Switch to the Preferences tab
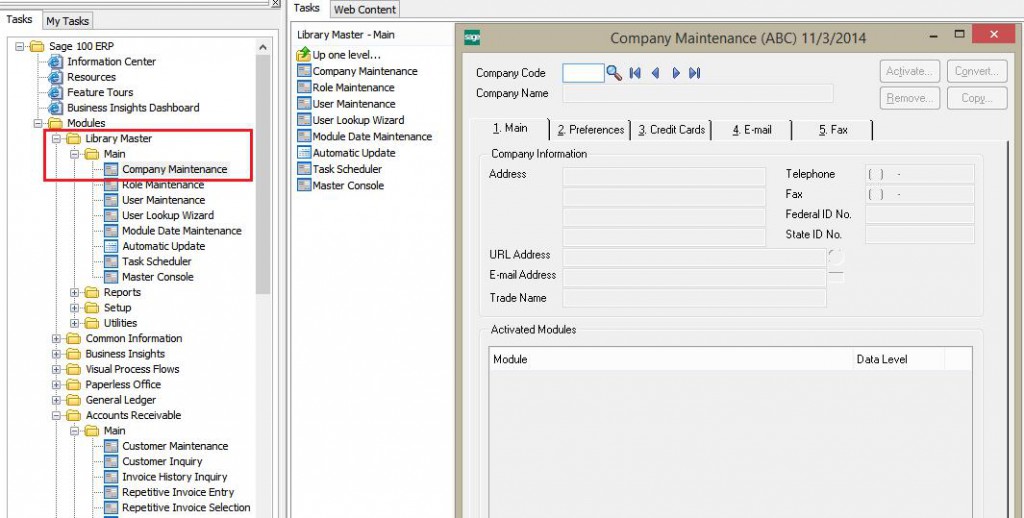This screenshot has width=1024, height=518. click(x=590, y=130)
